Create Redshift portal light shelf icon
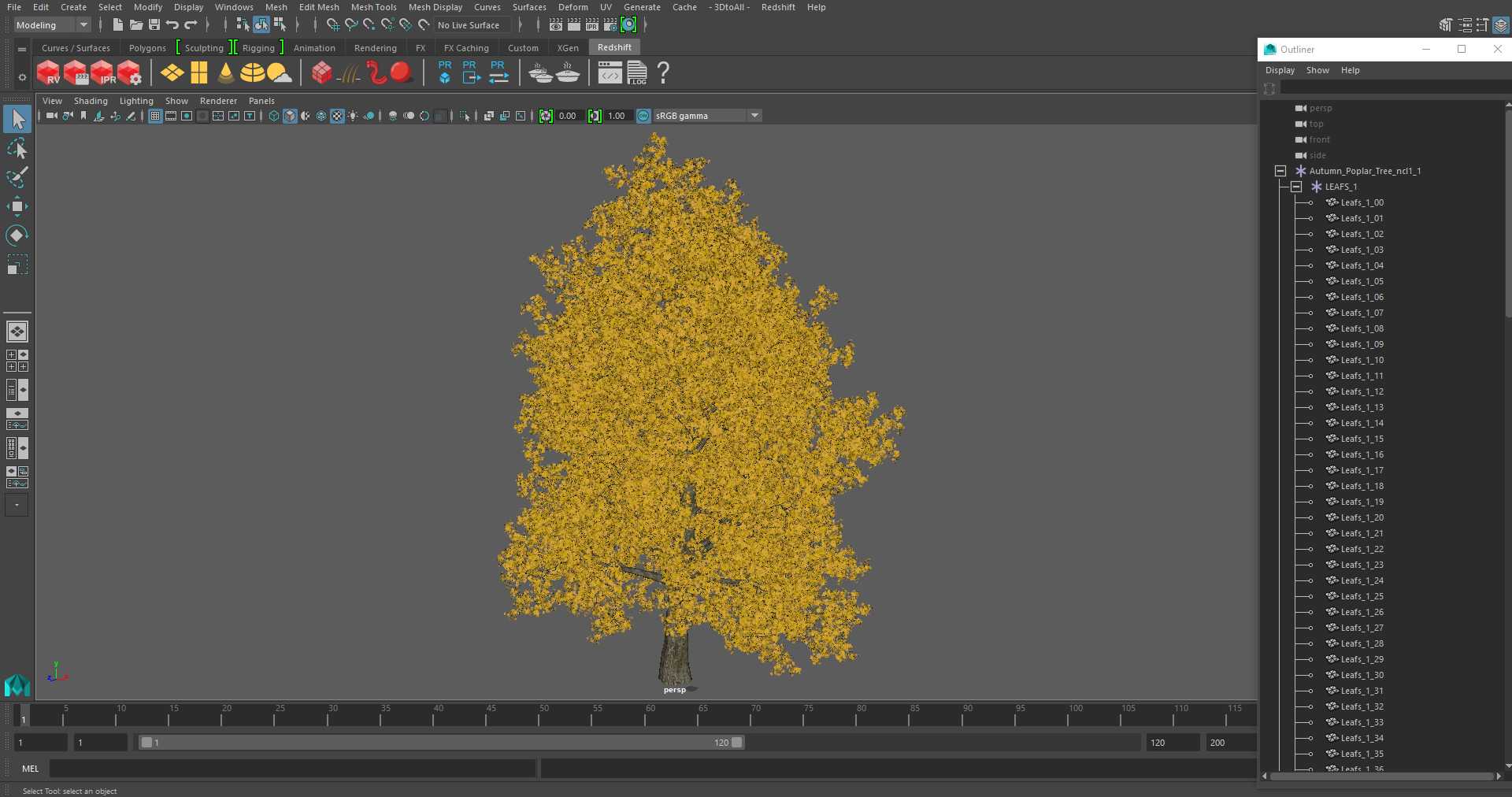The width and height of the screenshot is (1512, 797). (x=199, y=73)
